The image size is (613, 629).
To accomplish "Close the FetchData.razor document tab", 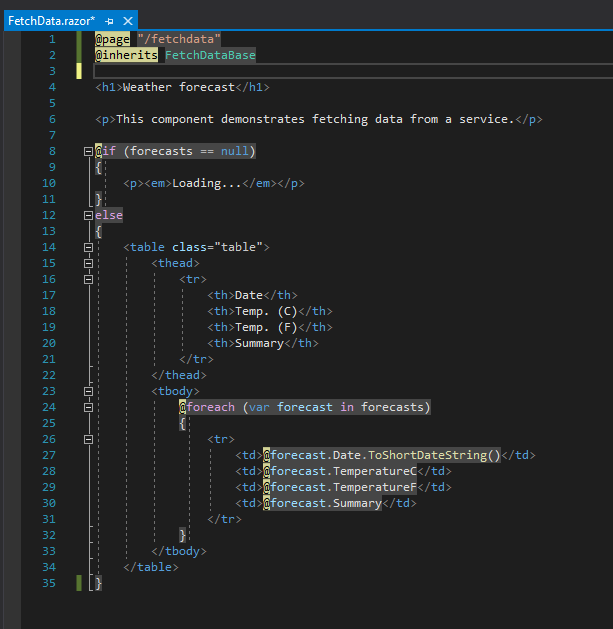I will tap(129, 21).
